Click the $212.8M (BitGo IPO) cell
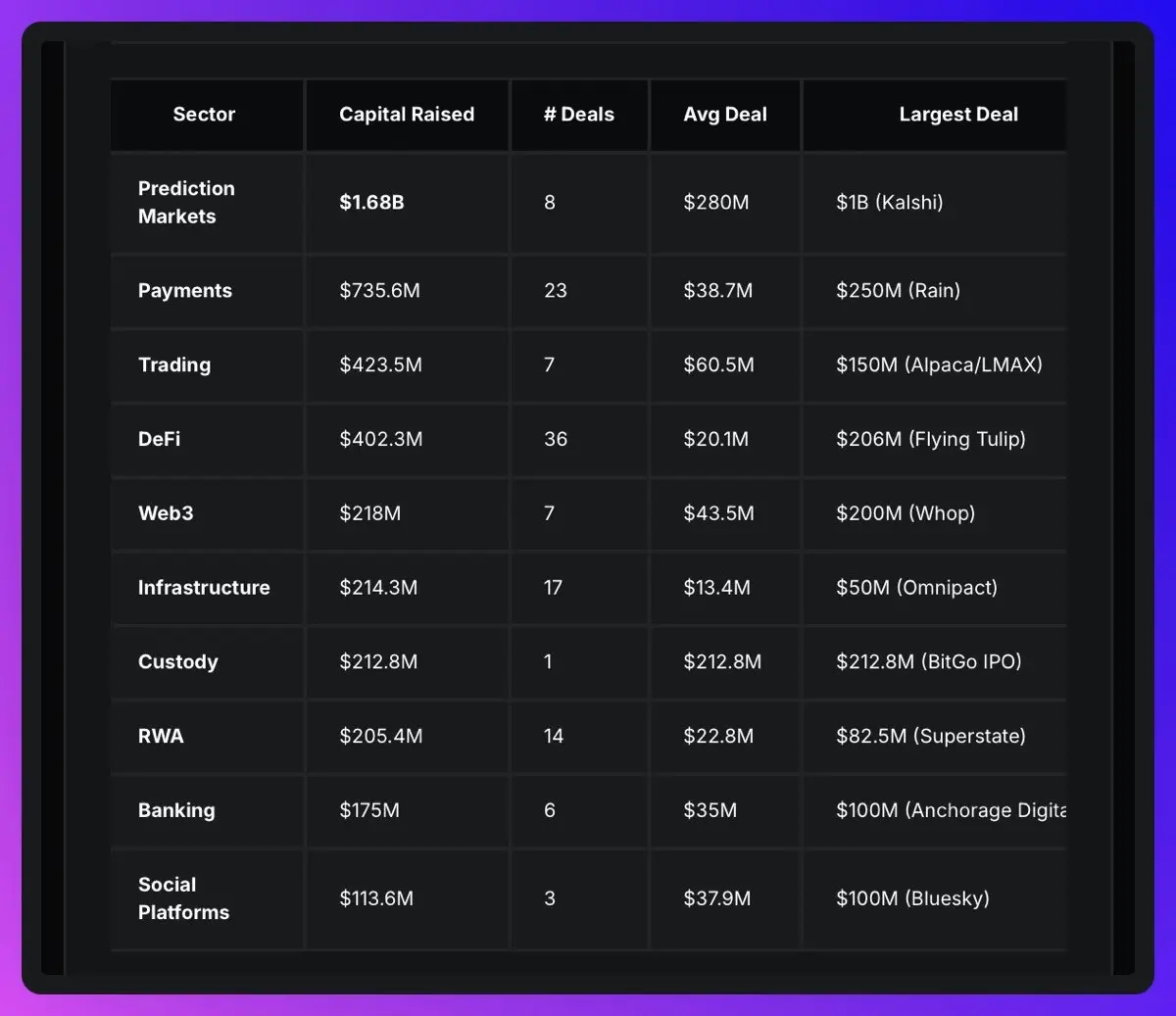The image size is (1176, 1016). click(x=928, y=662)
